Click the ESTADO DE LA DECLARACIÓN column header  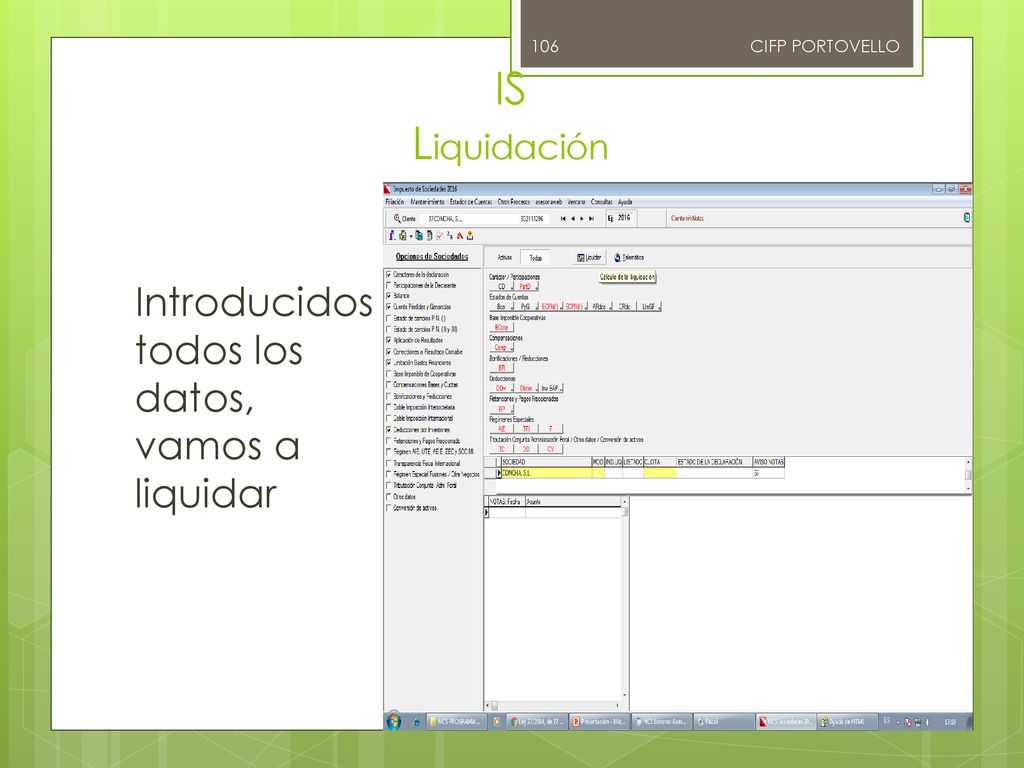(714, 462)
